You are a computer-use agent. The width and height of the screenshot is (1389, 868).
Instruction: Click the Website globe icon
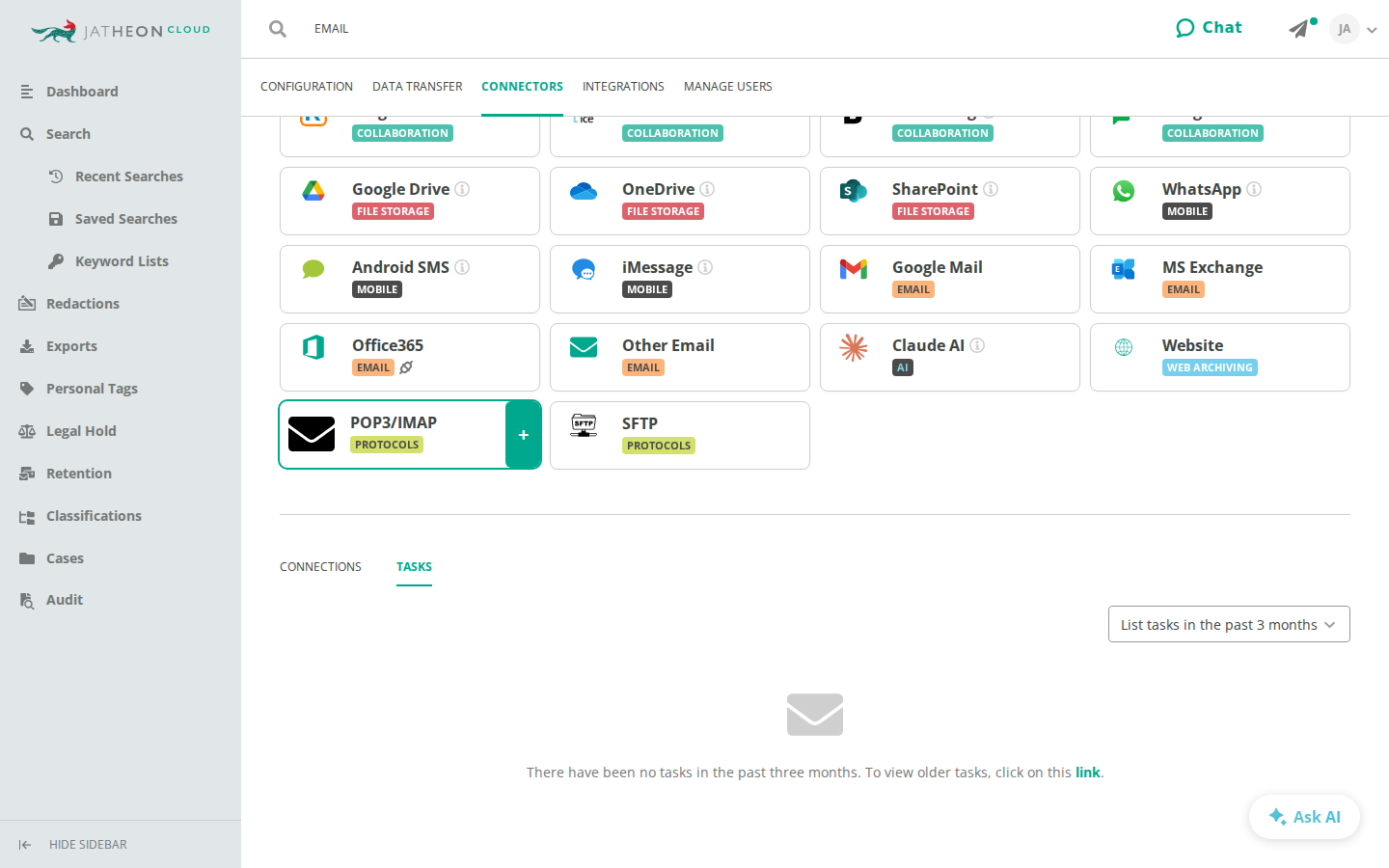click(x=1124, y=347)
